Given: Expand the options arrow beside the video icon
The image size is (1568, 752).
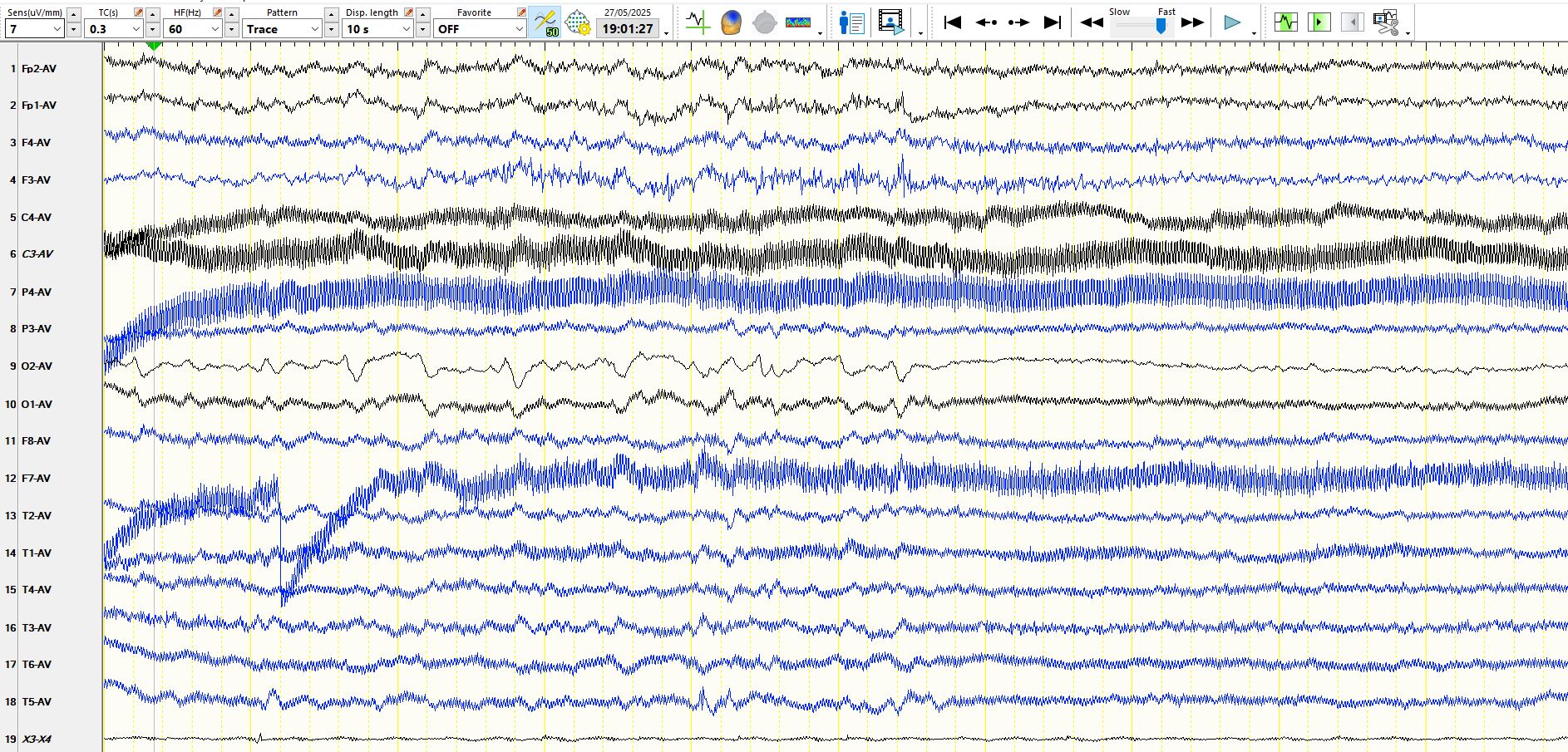Looking at the screenshot, I should pos(920,33).
